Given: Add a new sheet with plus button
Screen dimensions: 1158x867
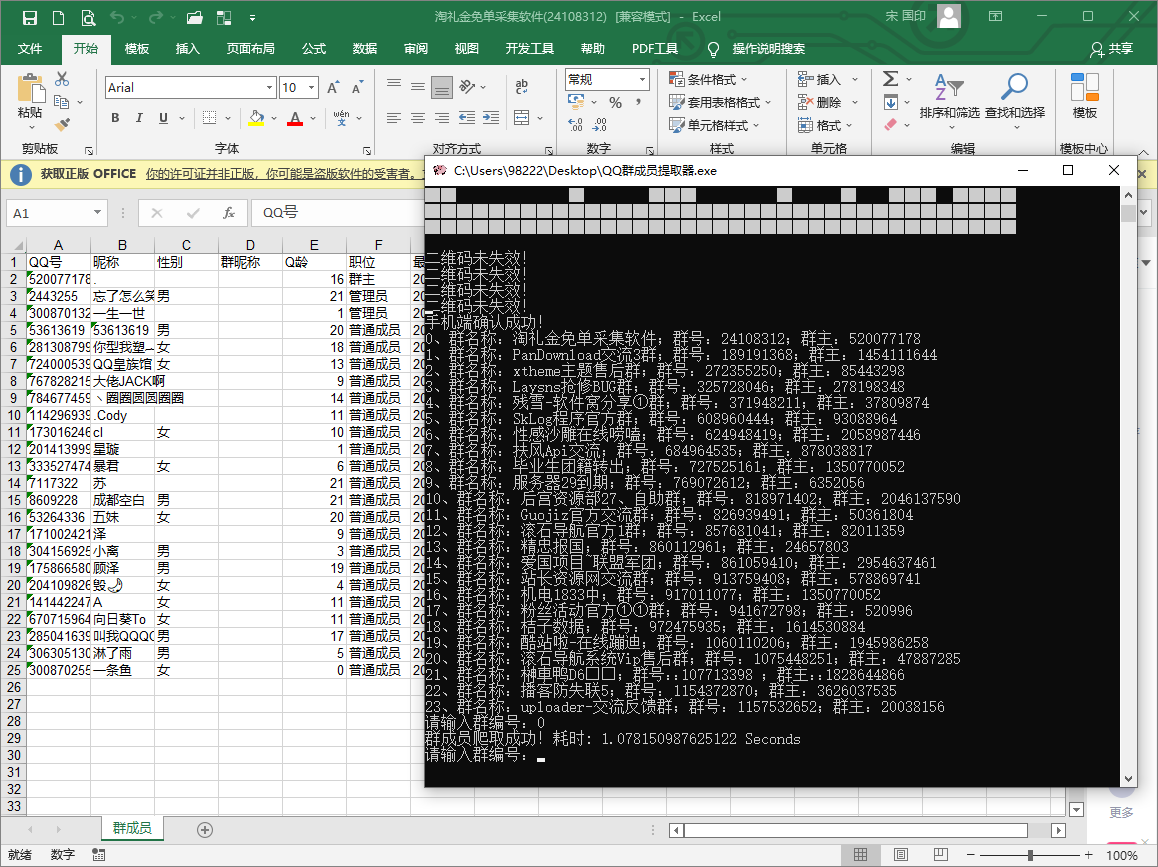Looking at the screenshot, I should click(x=205, y=829).
